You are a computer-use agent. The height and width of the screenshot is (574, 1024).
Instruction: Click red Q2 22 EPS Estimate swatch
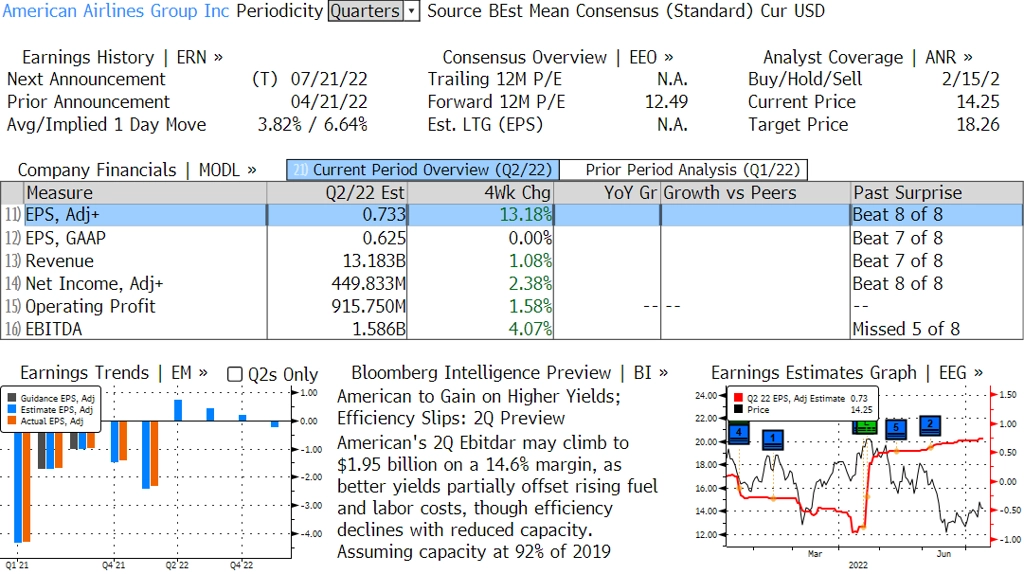(738, 398)
